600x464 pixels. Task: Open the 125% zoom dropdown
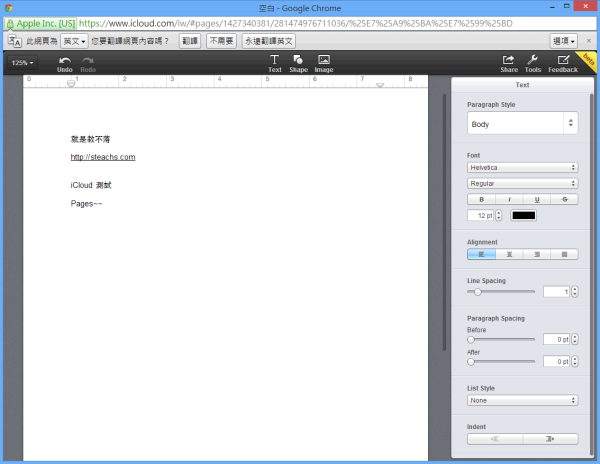click(x=22, y=63)
